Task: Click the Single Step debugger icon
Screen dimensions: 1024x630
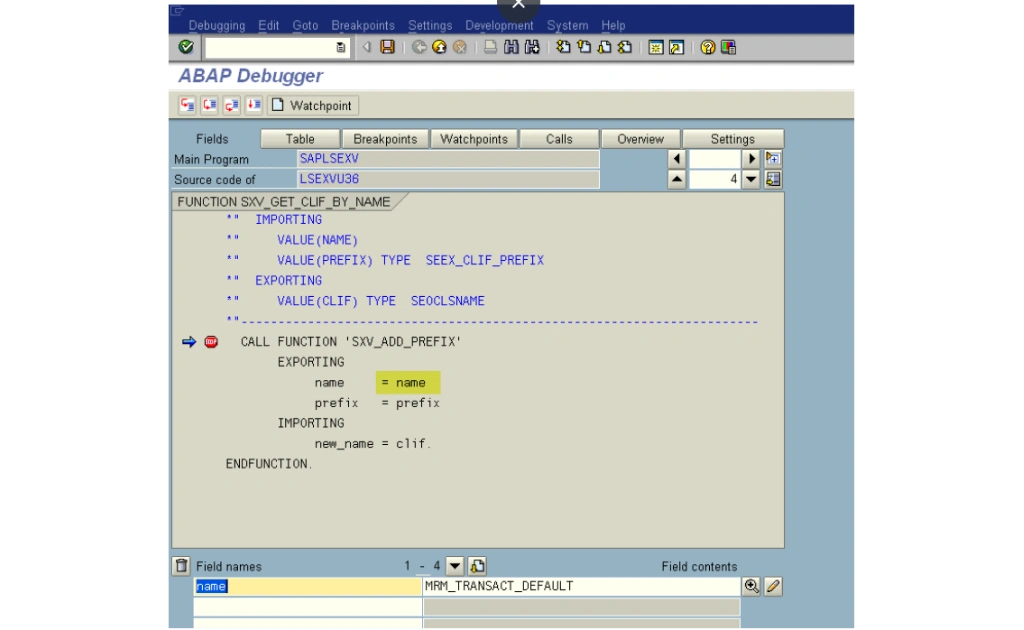Action: pyautogui.click(x=187, y=105)
